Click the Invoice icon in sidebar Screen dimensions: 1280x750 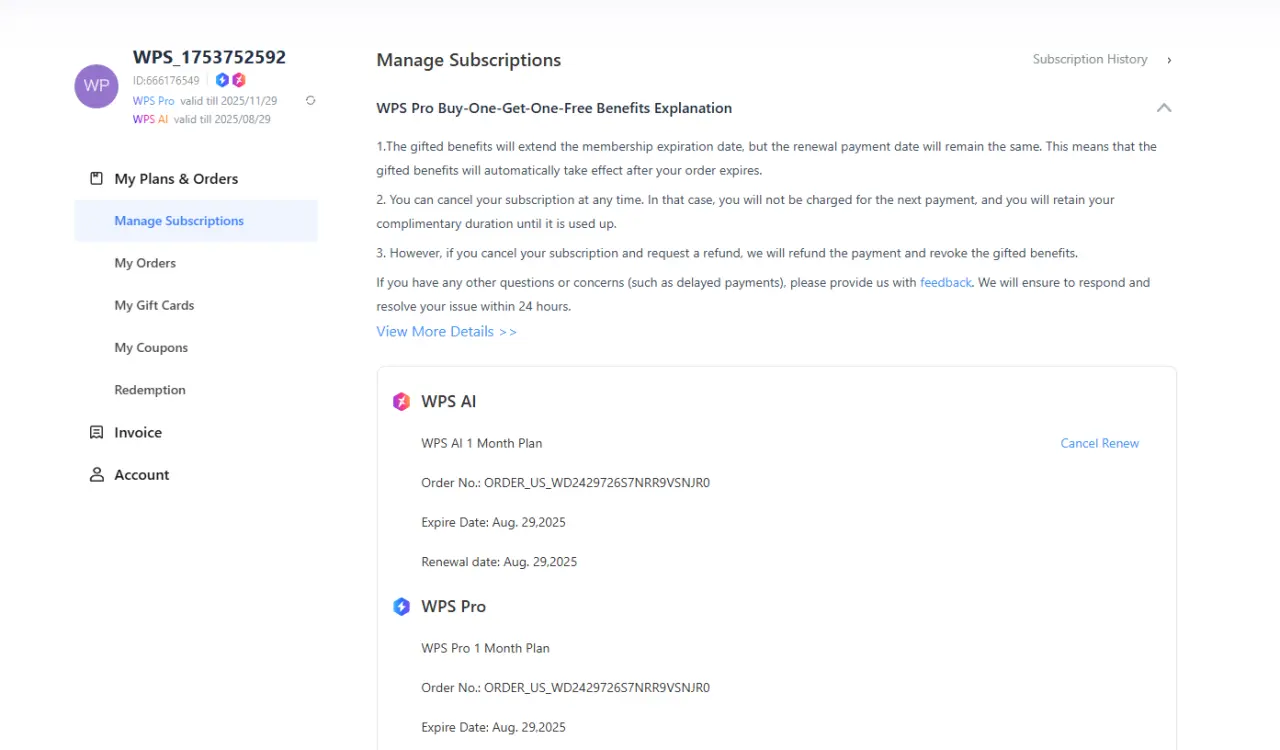coord(97,432)
